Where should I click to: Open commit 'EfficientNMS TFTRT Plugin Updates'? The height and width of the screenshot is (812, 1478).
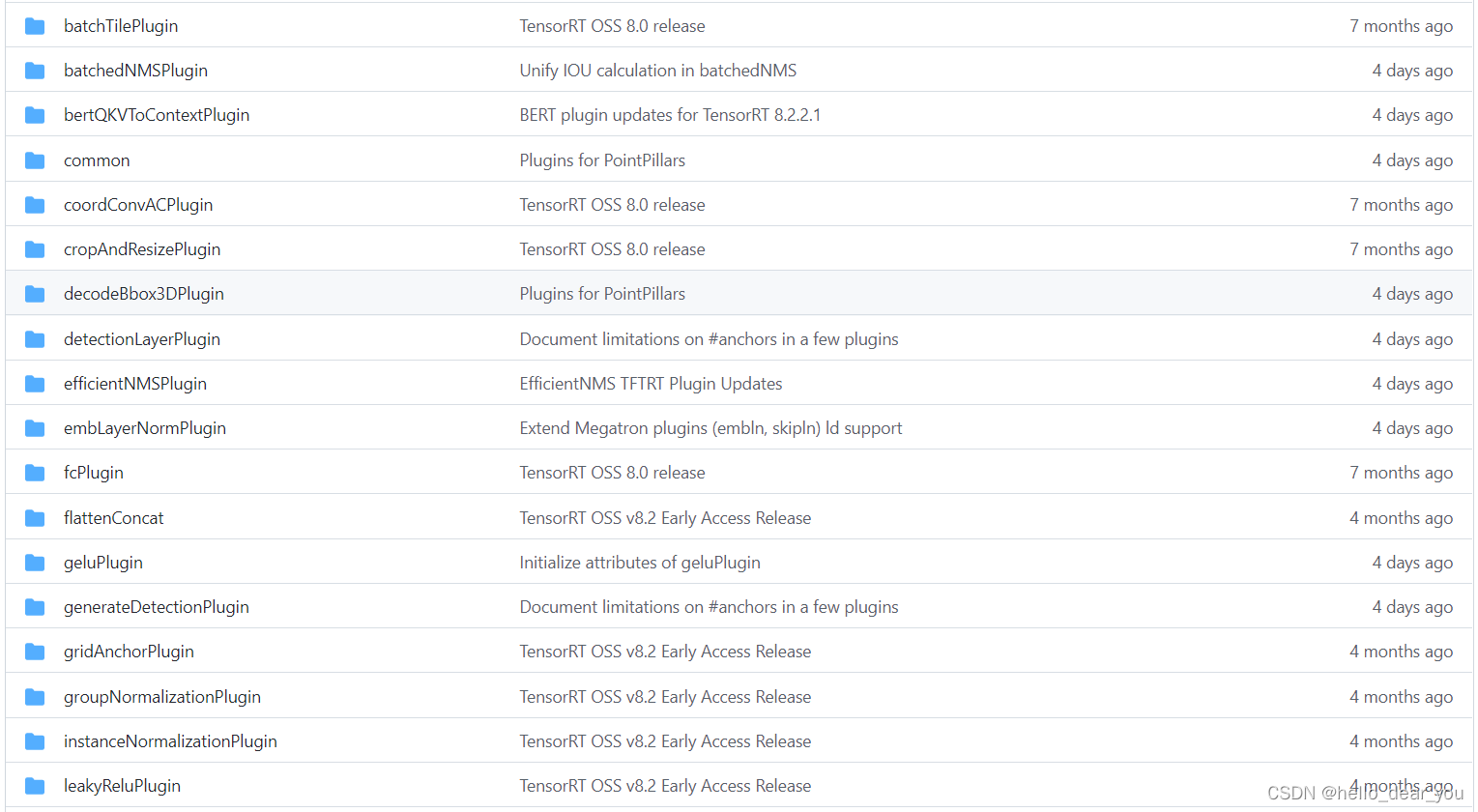pyautogui.click(x=651, y=383)
